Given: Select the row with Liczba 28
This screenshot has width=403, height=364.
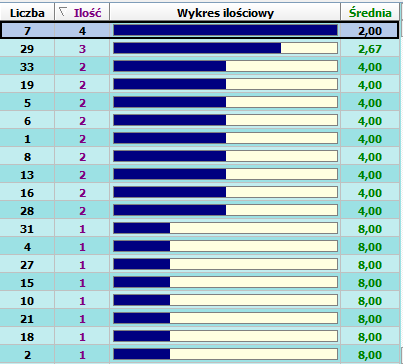Looking at the screenshot, I should tap(200, 211).
